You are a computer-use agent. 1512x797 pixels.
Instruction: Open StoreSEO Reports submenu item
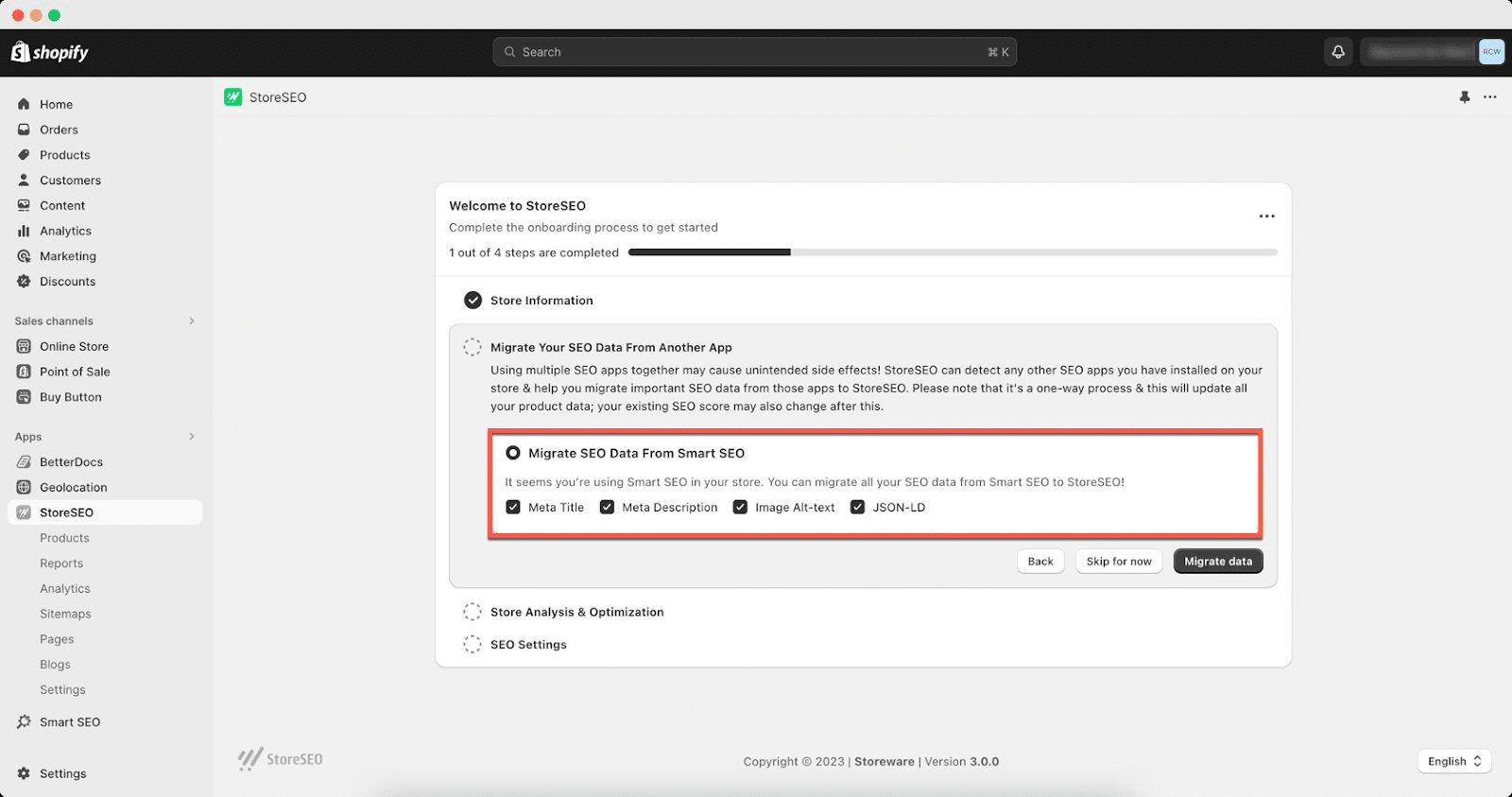point(61,563)
